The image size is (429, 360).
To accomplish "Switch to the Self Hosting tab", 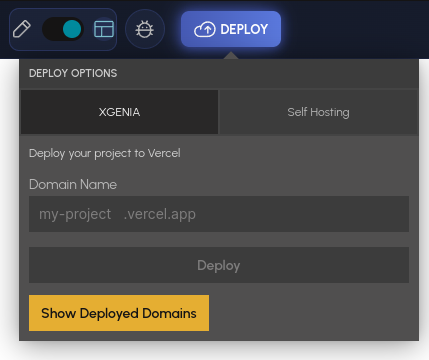I will [318, 112].
